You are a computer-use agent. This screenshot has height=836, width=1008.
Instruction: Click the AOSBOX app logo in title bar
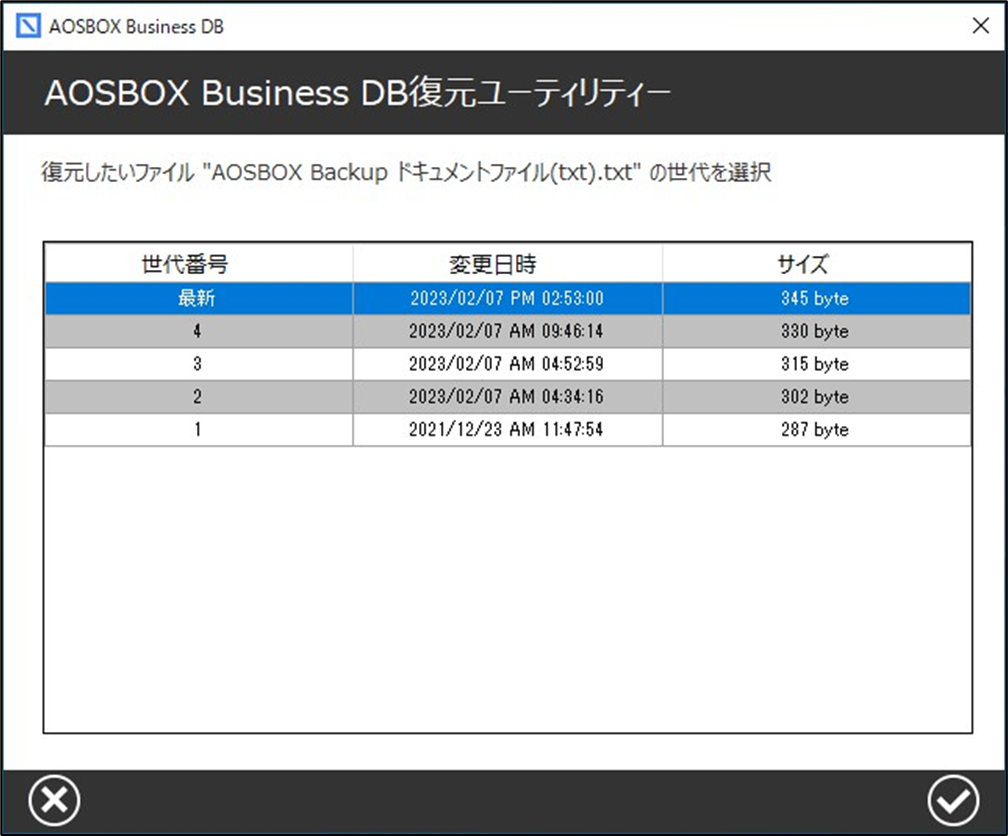28,26
